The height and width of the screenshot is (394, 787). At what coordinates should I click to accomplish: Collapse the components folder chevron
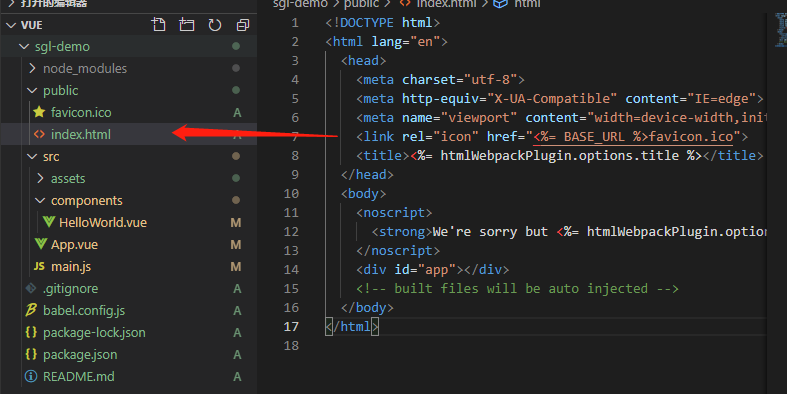40,201
